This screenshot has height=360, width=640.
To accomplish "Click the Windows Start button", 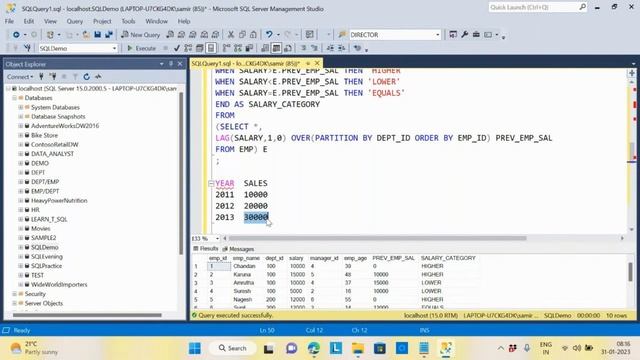I will tap(195, 348).
